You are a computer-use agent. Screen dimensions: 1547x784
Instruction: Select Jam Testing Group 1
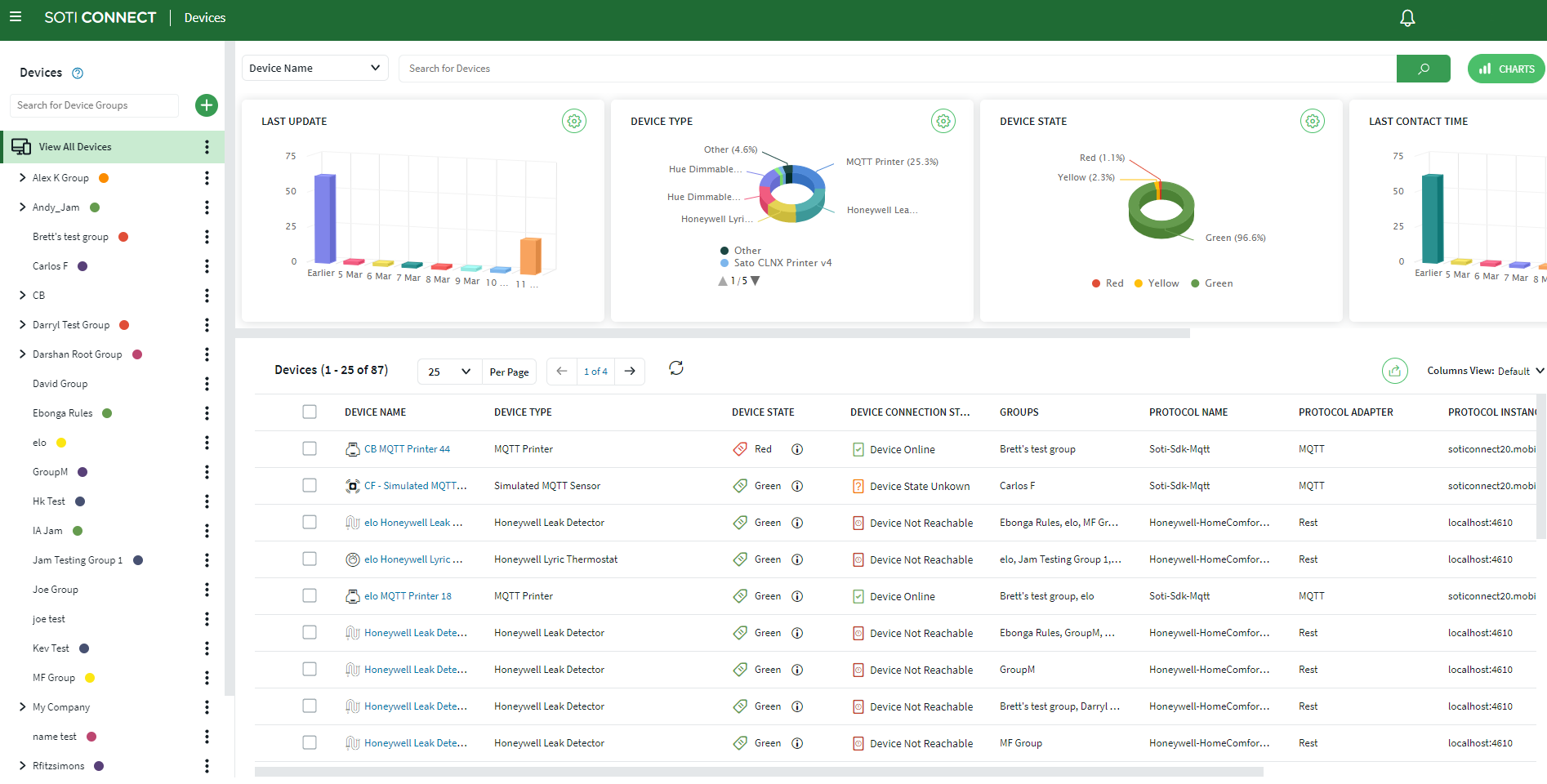78,560
